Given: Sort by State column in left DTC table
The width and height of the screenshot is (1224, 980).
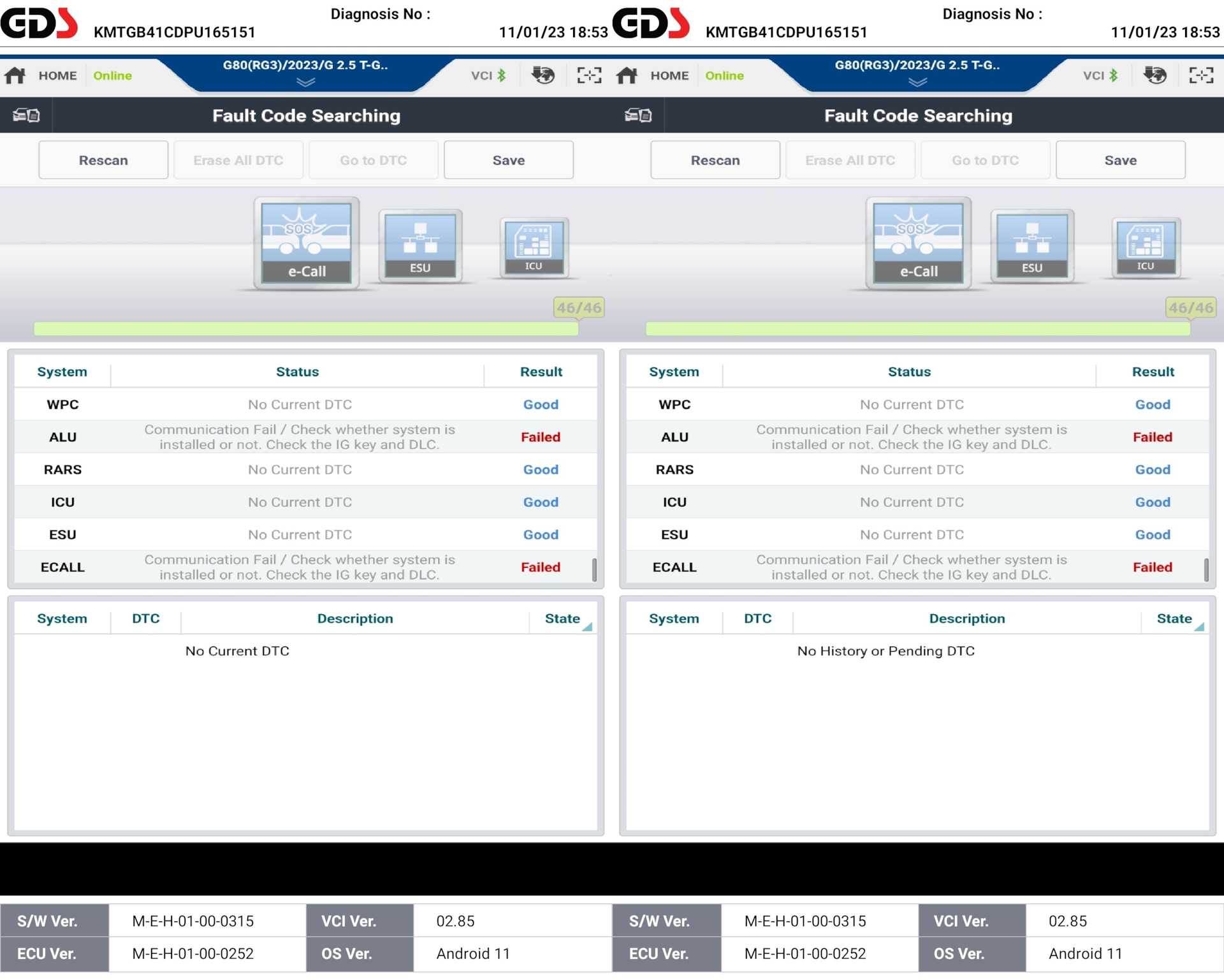Looking at the screenshot, I should pyautogui.click(x=562, y=619).
